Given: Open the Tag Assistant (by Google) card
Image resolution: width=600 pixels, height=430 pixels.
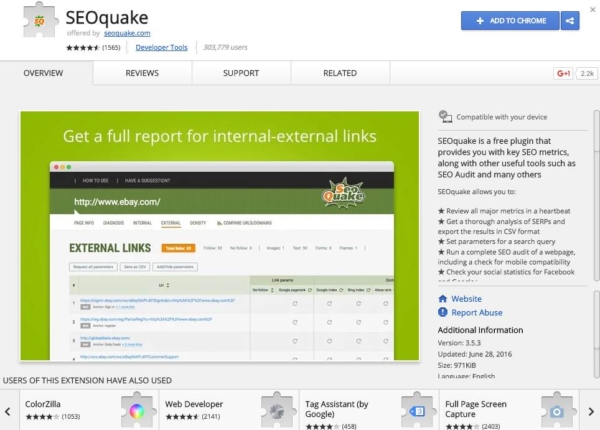Looking at the screenshot, I should (369, 410).
